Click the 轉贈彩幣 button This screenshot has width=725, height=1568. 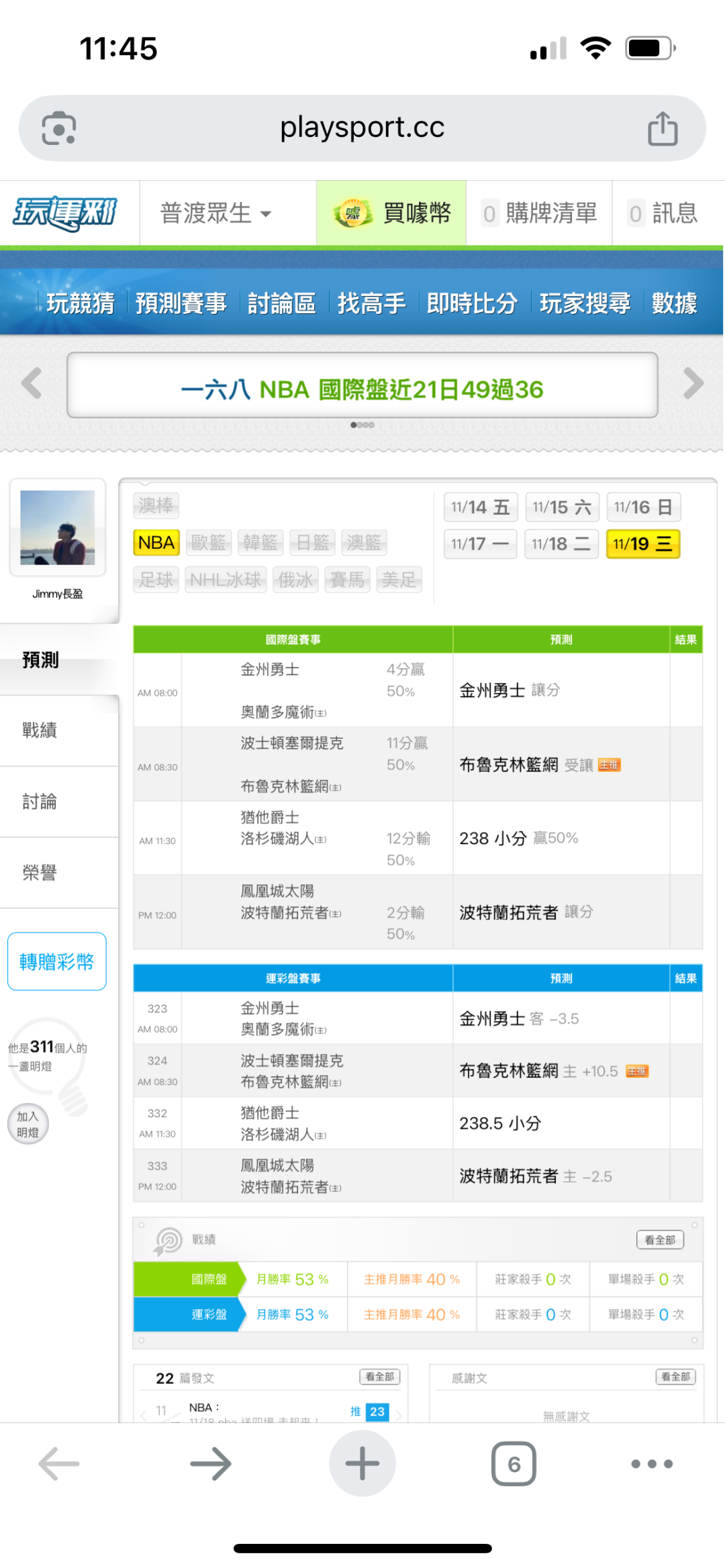click(x=57, y=961)
